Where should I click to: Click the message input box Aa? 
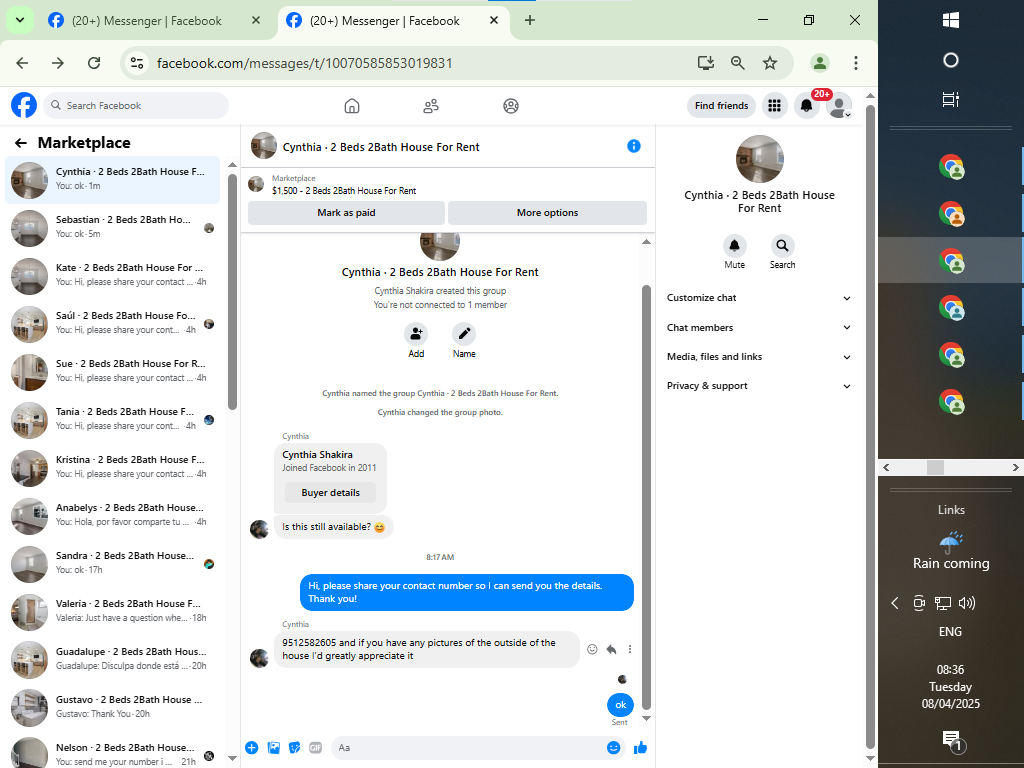click(469, 748)
